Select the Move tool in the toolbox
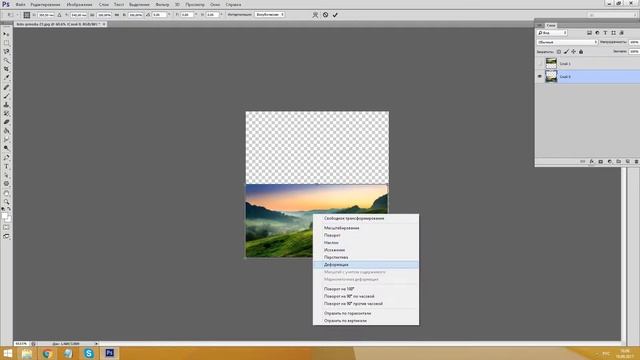This screenshot has width=640, height=360. coord(6,34)
